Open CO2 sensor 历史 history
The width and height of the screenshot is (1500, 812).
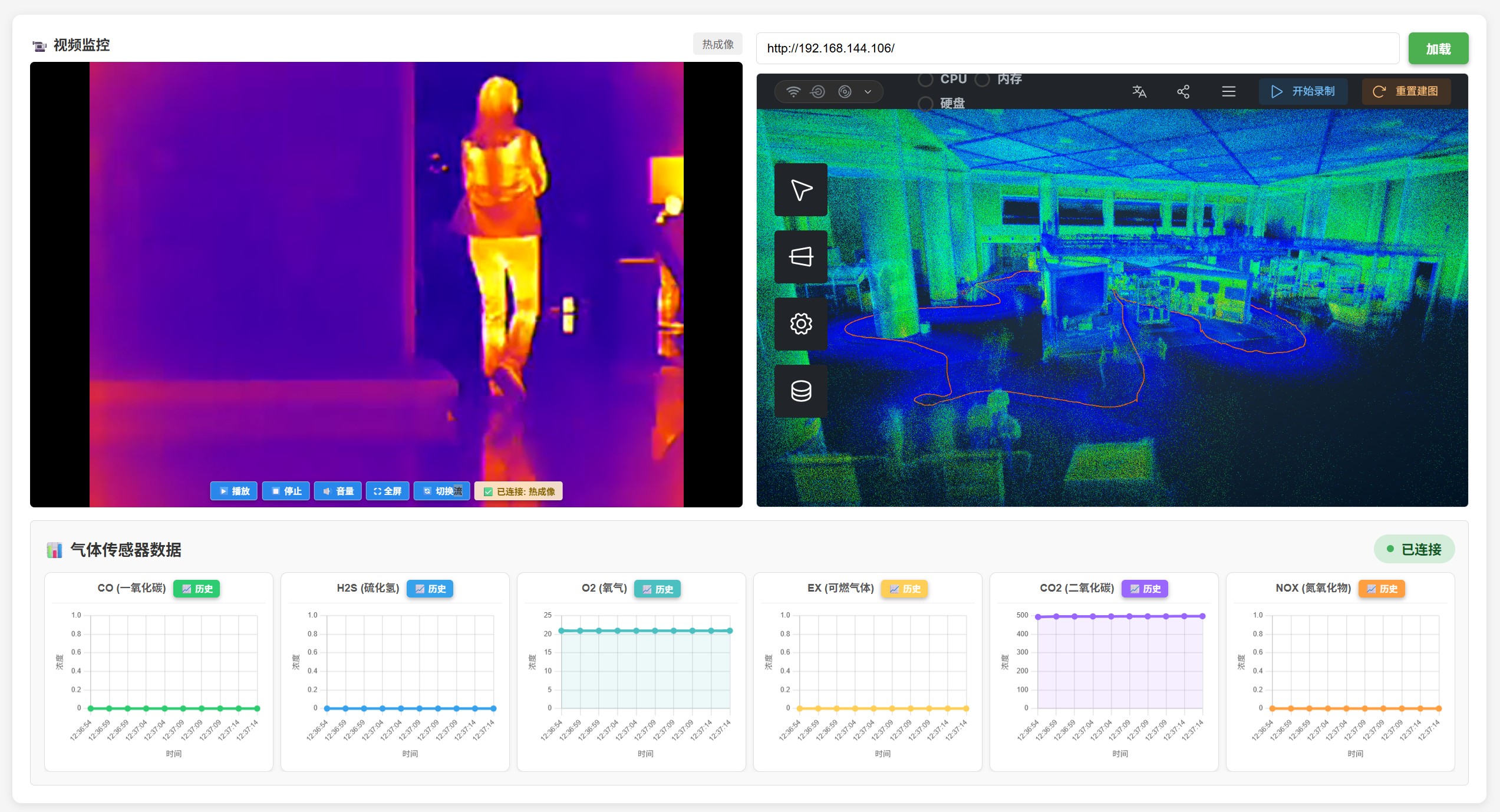click(1145, 589)
